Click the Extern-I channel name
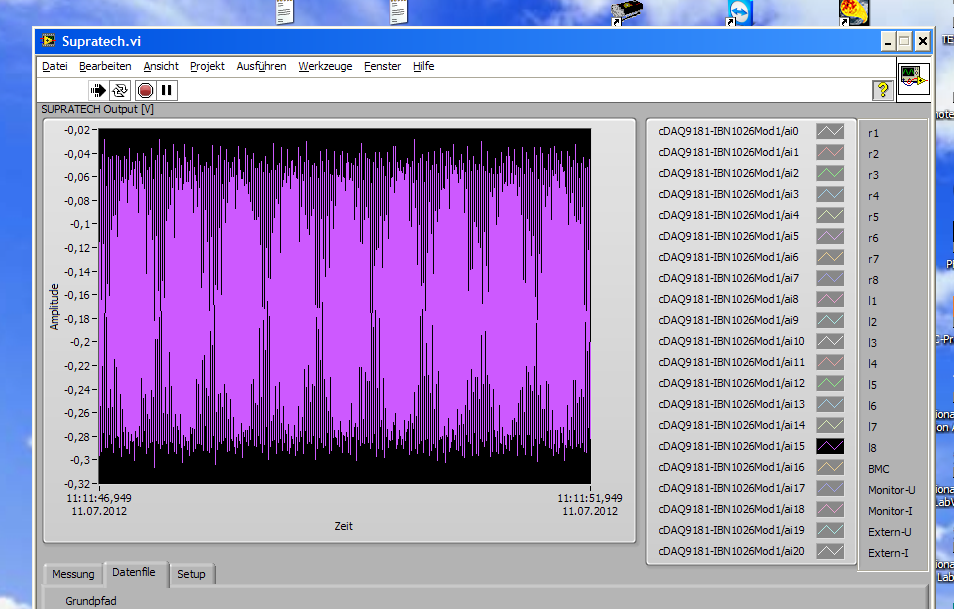 point(888,553)
